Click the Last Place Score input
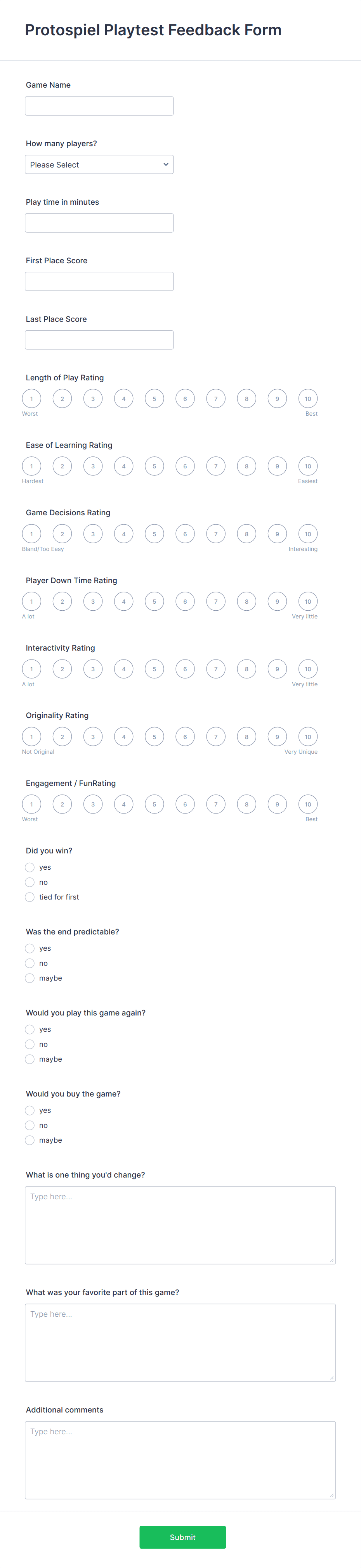The image size is (361, 1568). pos(99,340)
